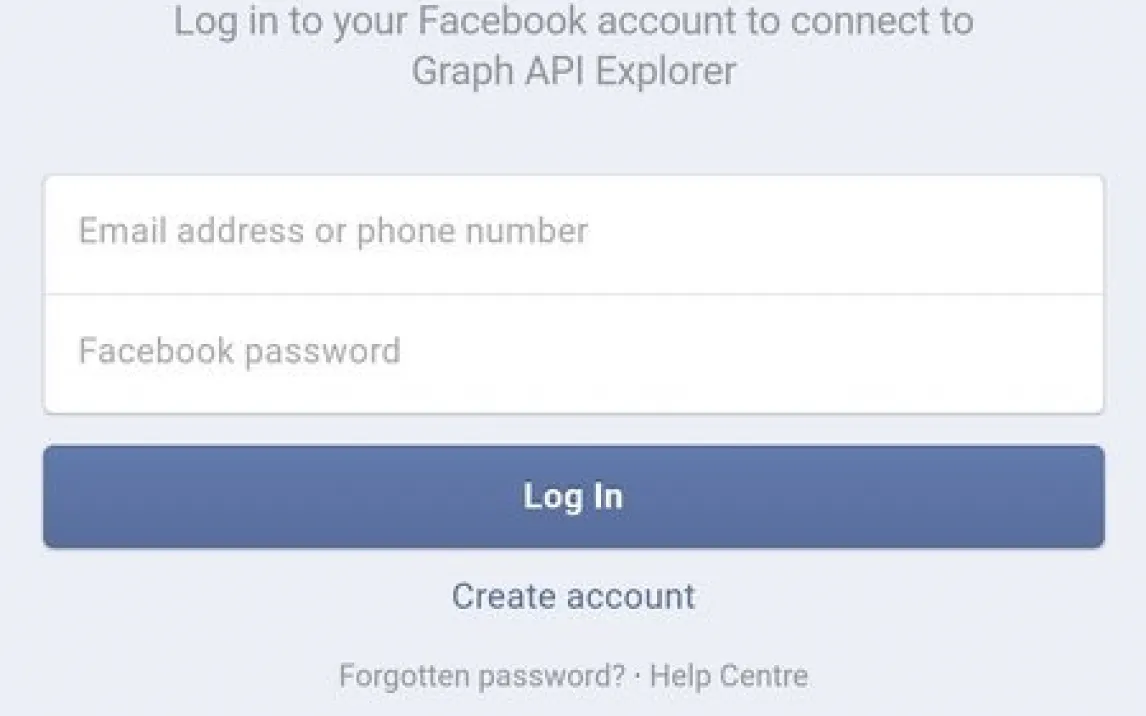The image size is (1146, 716).
Task: Open the Create account link
Action: tap(574, 596)
